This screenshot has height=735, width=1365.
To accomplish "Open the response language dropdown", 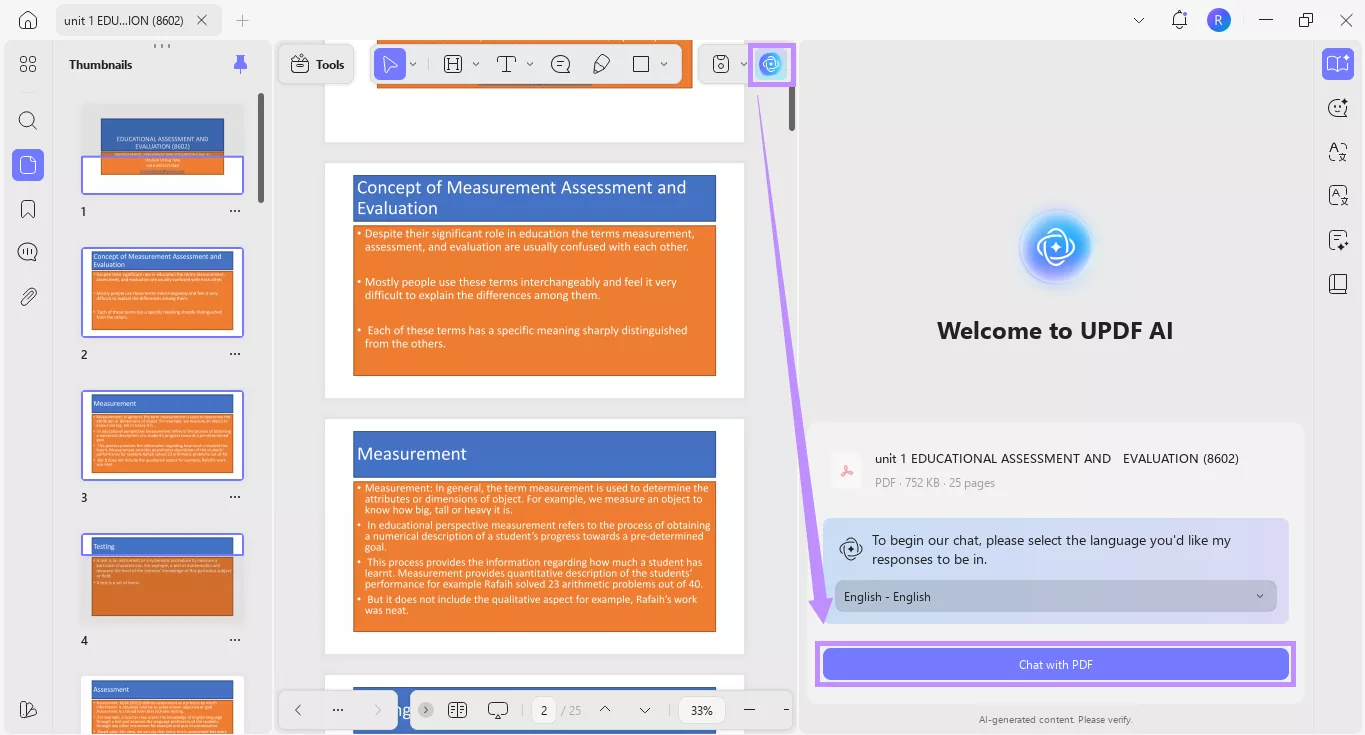I will [1055, 596].
